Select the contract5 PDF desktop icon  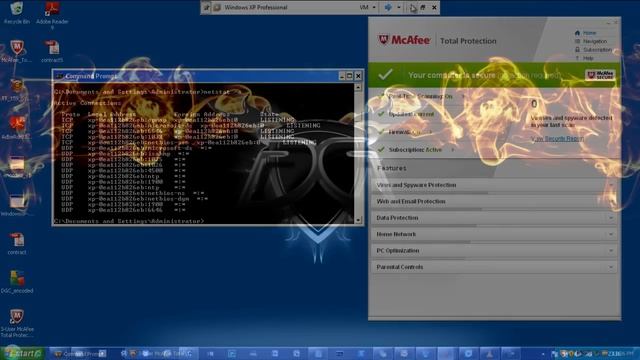[52, 51]
